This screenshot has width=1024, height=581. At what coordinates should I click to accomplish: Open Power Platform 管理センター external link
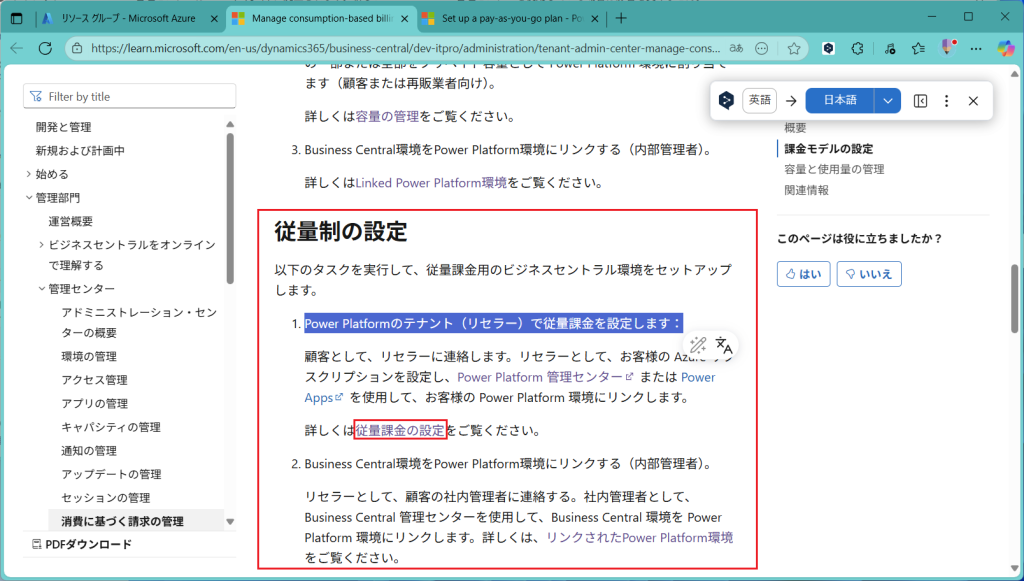pos(545,377)
